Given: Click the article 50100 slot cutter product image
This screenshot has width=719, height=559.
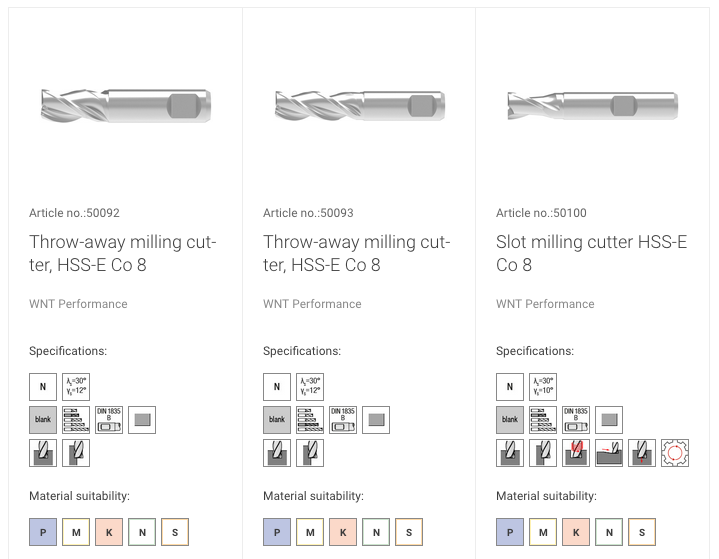Looking at the screenshot, I should (592, 105).
